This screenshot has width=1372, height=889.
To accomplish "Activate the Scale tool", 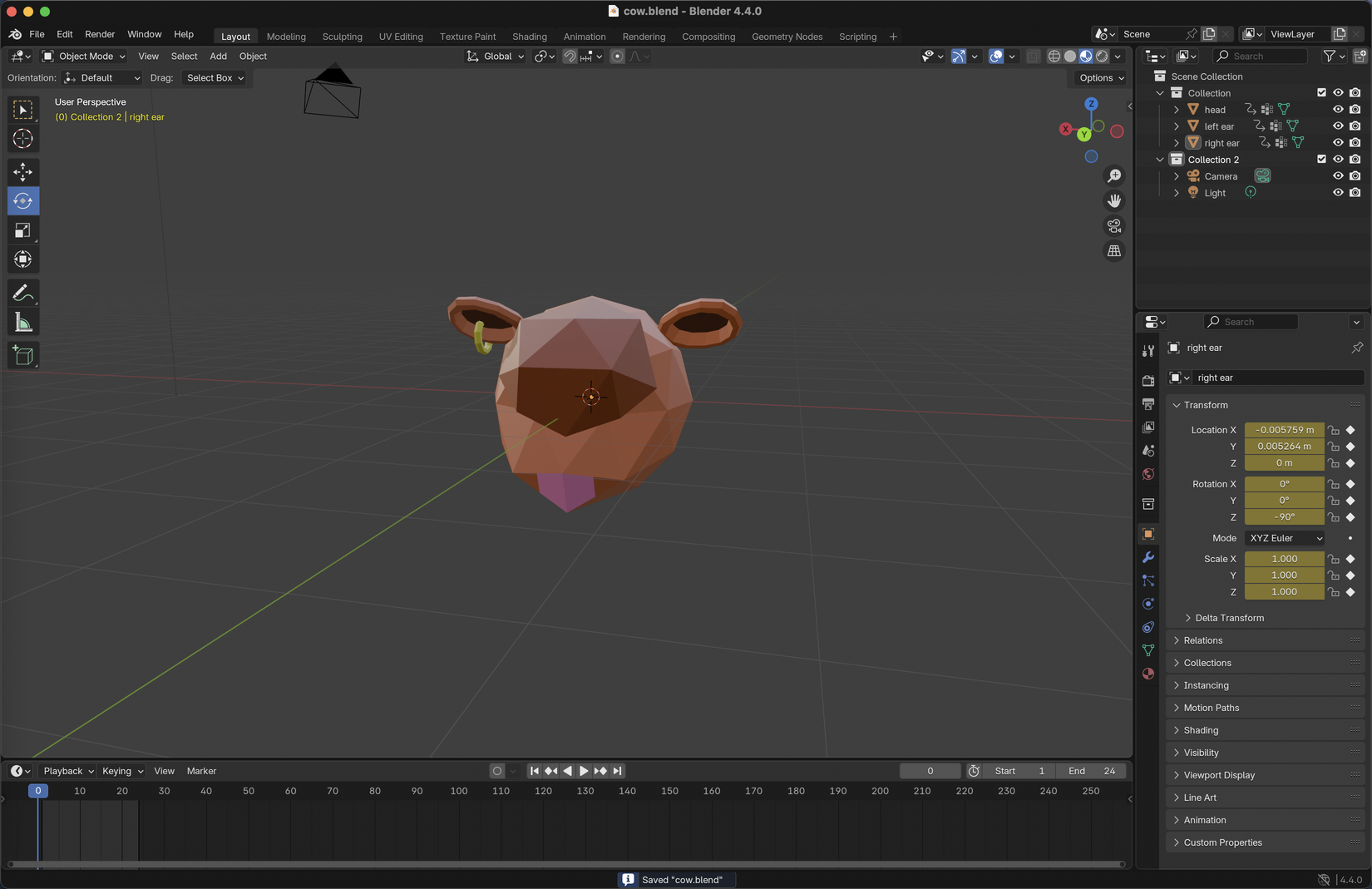I will pos(22,230).
